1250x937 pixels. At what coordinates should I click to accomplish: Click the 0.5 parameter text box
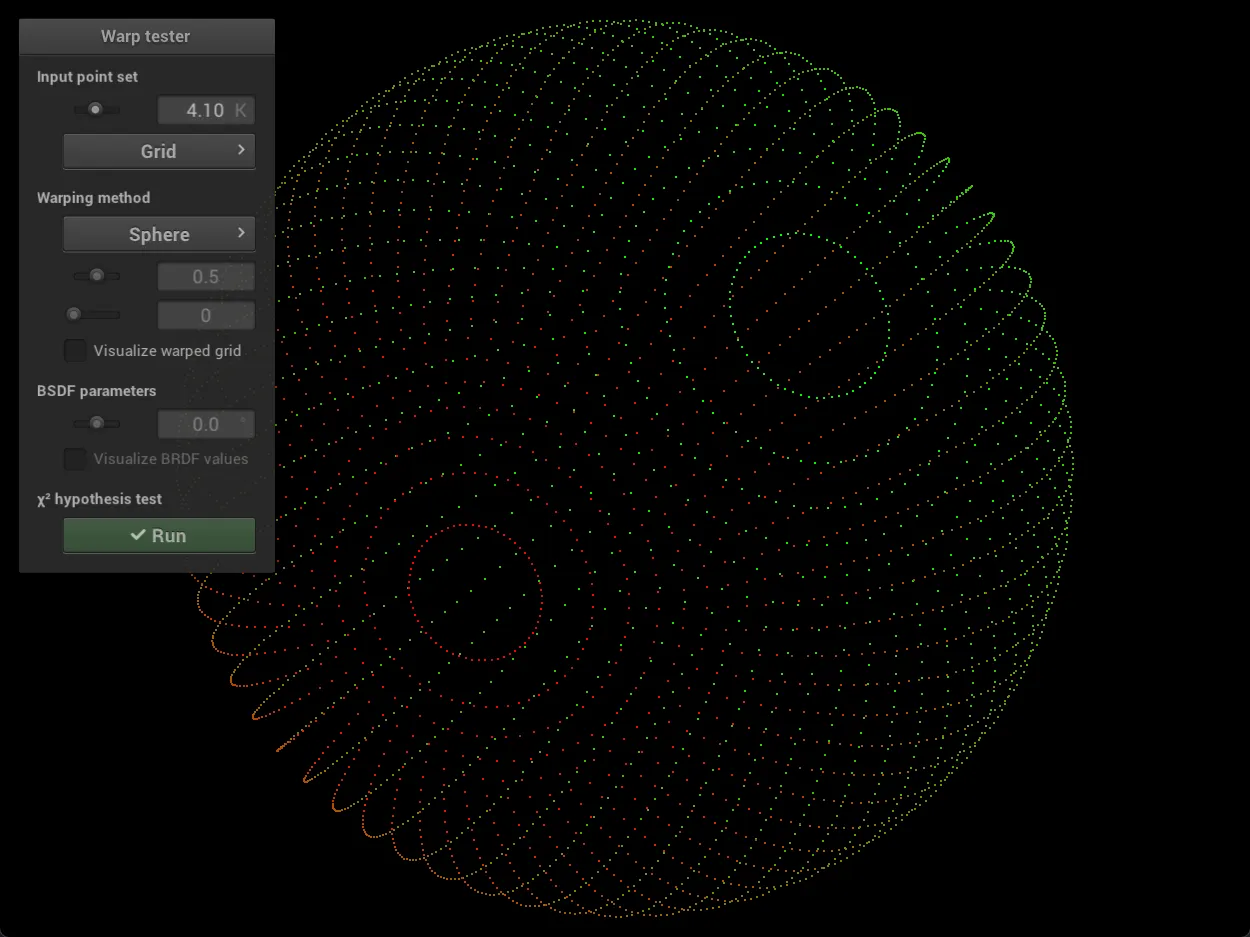pos(206,276)
